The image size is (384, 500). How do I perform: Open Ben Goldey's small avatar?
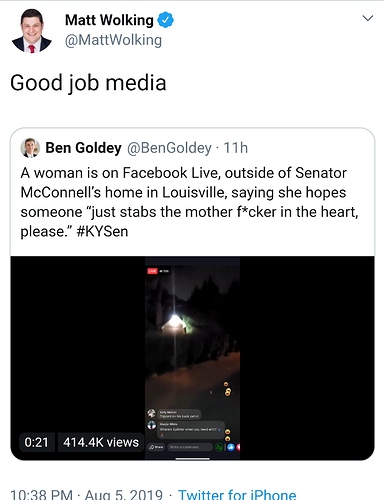click(x=30, y=148)
